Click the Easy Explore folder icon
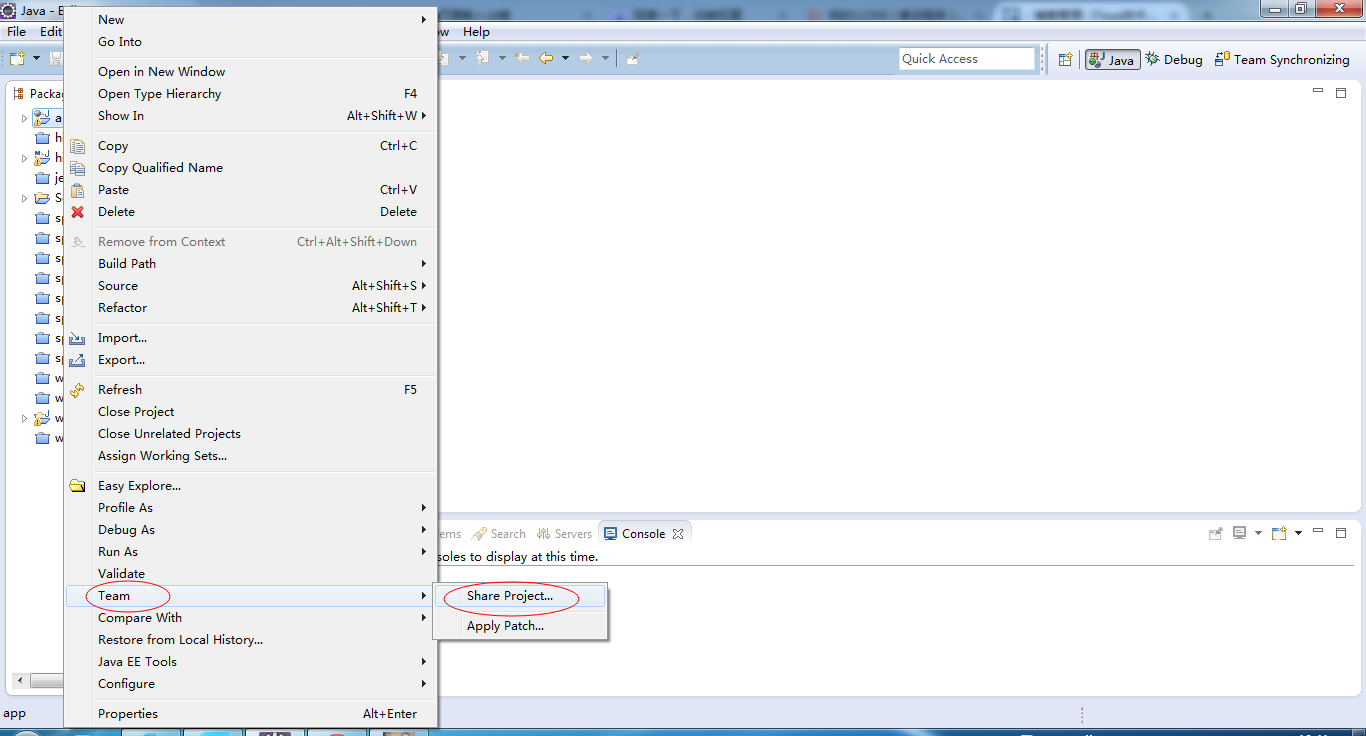 (x=77, y=486)
